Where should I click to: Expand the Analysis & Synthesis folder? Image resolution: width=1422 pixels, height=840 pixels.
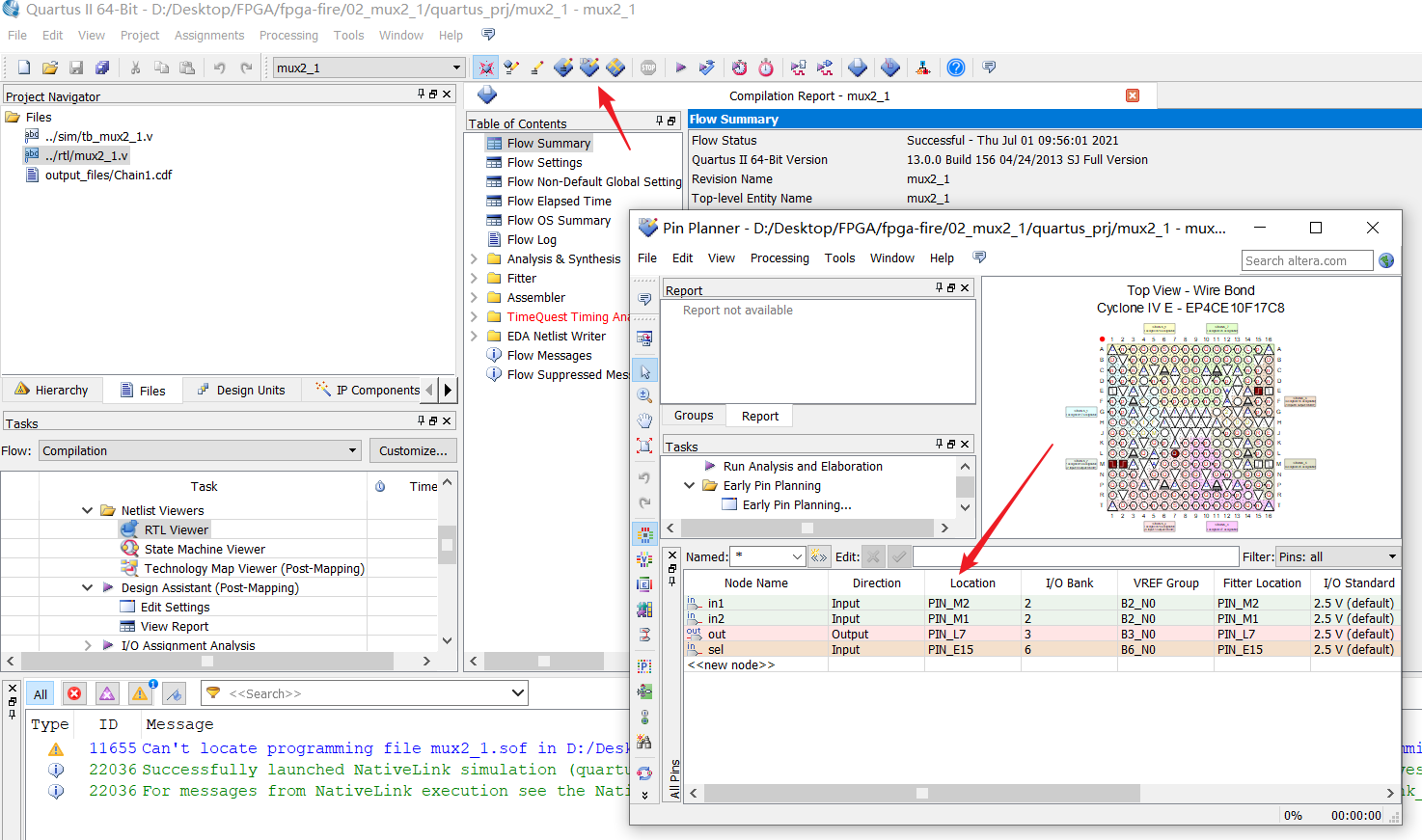[x=474, y=258]
